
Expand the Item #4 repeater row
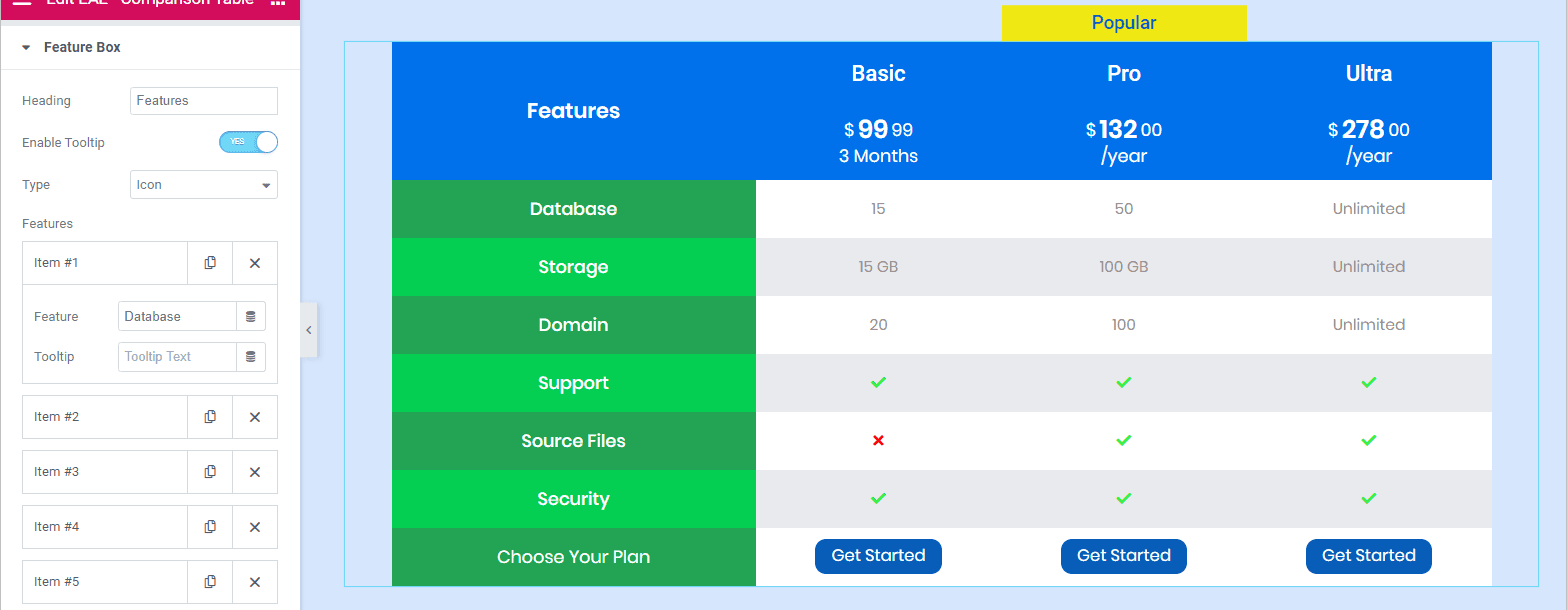point(105,527)
